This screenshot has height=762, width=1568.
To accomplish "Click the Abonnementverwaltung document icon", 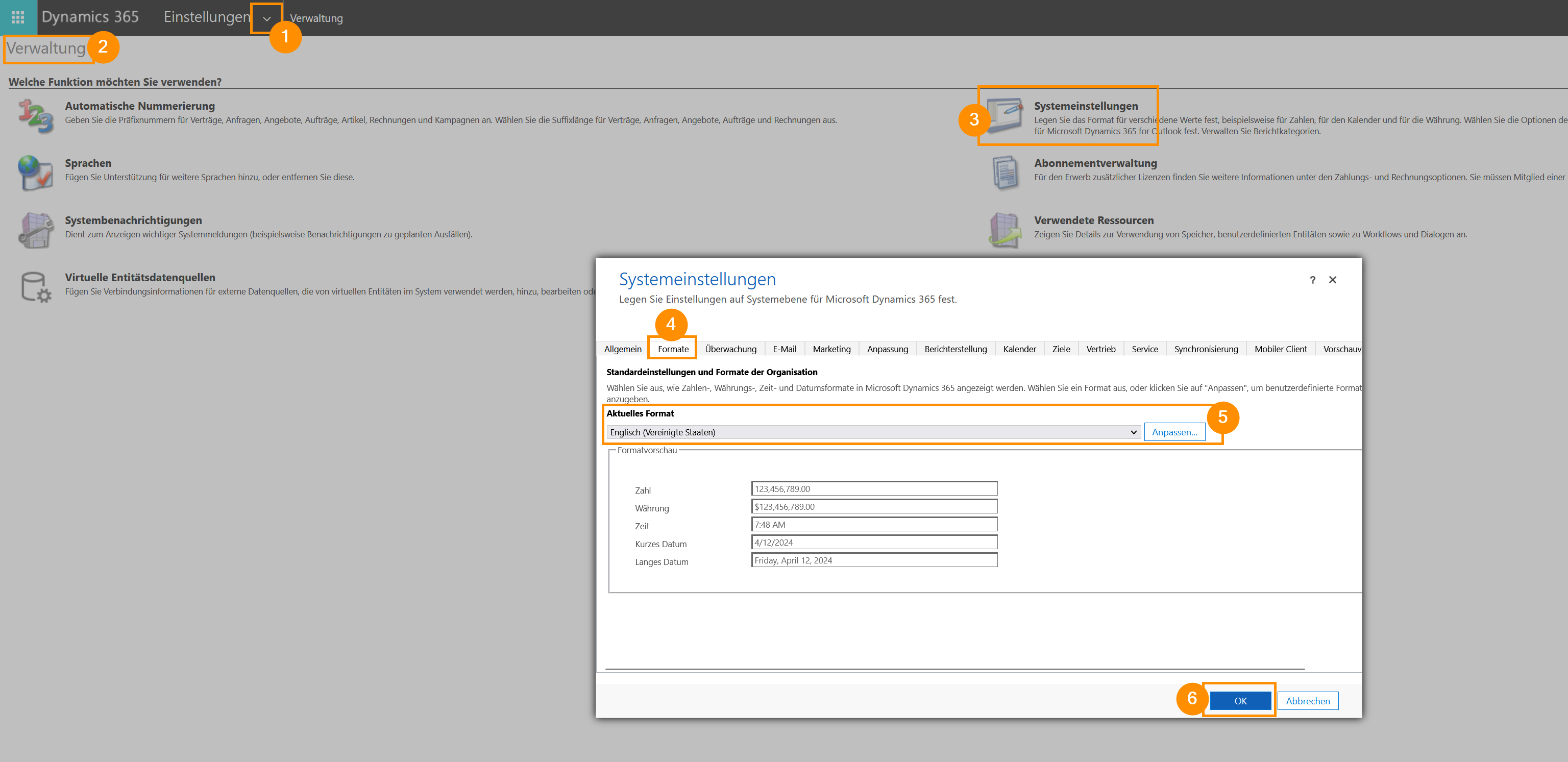I will (1004, 173).
